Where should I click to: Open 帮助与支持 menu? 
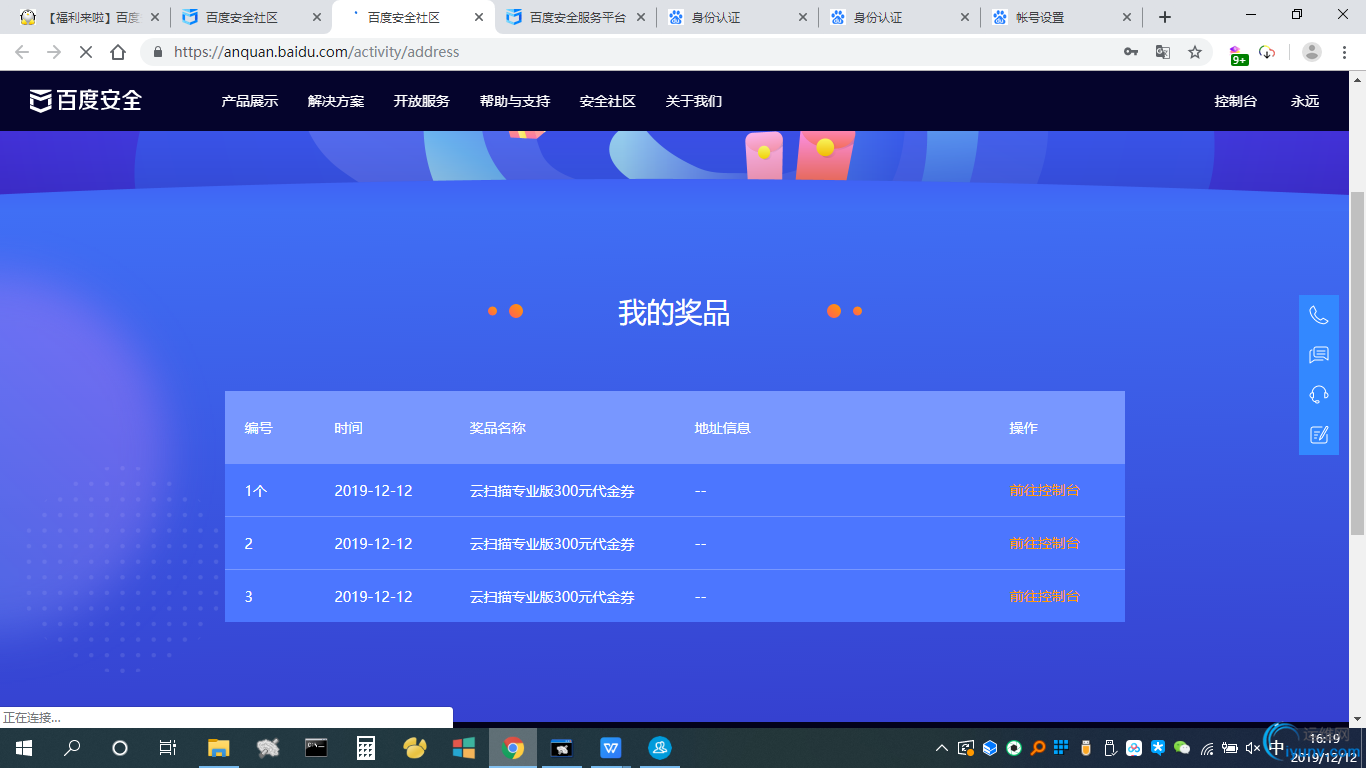point(515,101)
